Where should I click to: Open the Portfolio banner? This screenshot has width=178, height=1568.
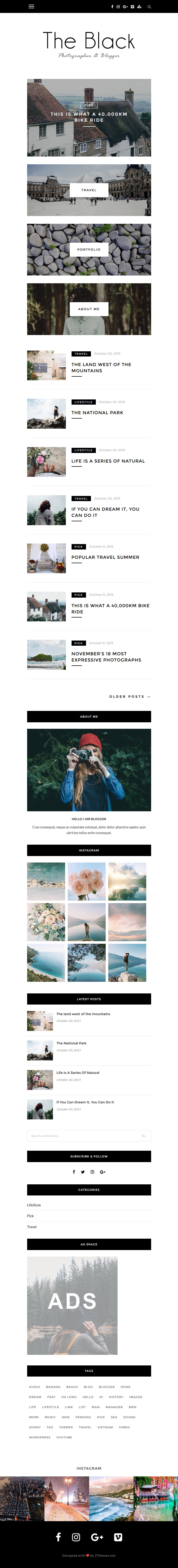point(89,250)
